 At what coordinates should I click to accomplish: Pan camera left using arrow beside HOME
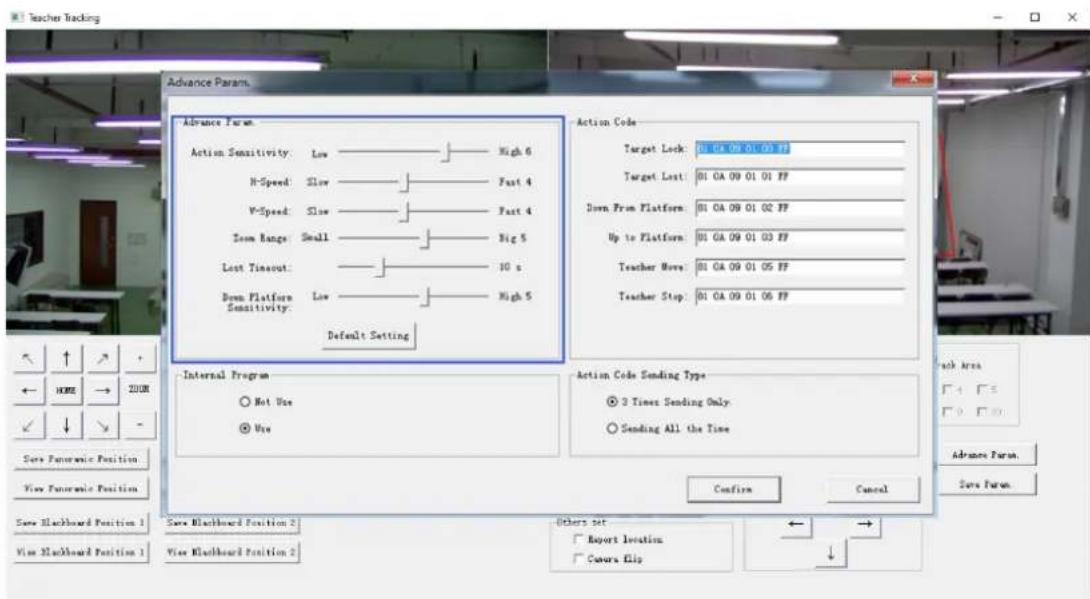tap(29, 391)
